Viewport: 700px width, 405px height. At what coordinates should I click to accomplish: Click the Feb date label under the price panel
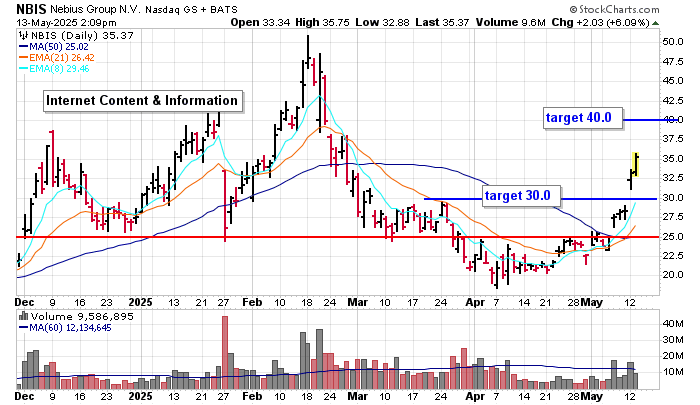(252, 302)
